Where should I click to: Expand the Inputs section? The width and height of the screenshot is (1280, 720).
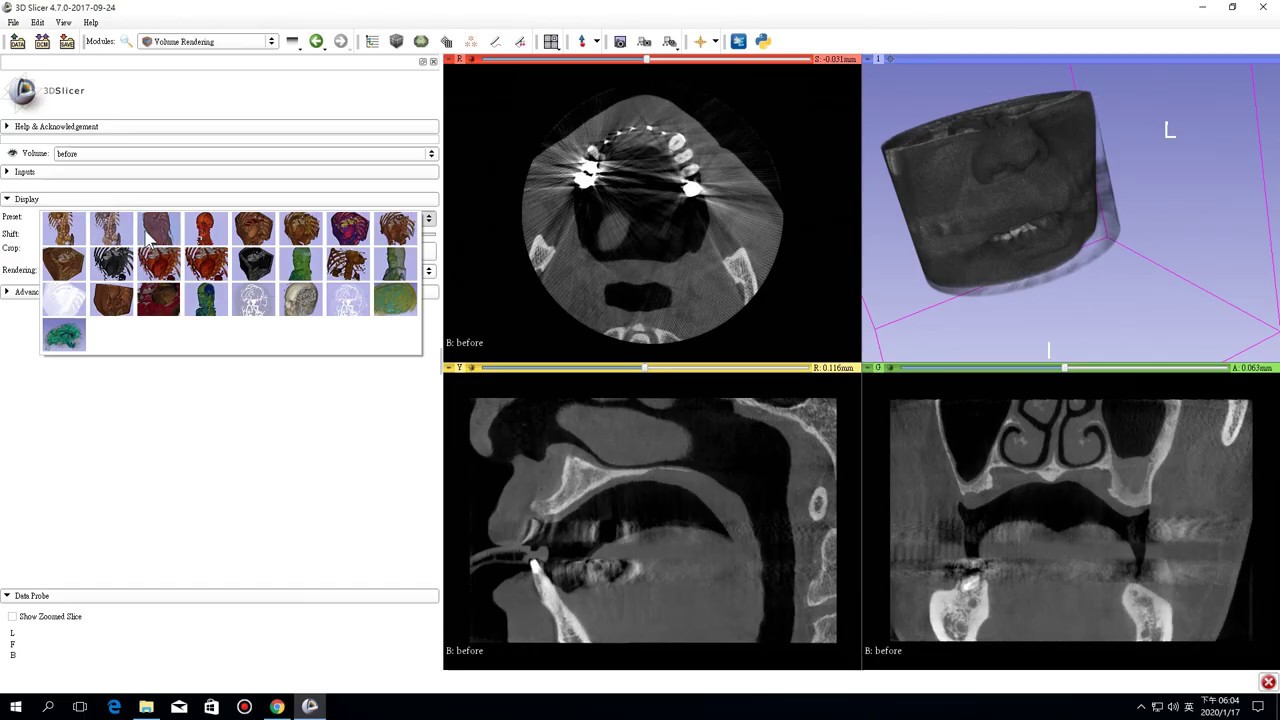(220, 172)
